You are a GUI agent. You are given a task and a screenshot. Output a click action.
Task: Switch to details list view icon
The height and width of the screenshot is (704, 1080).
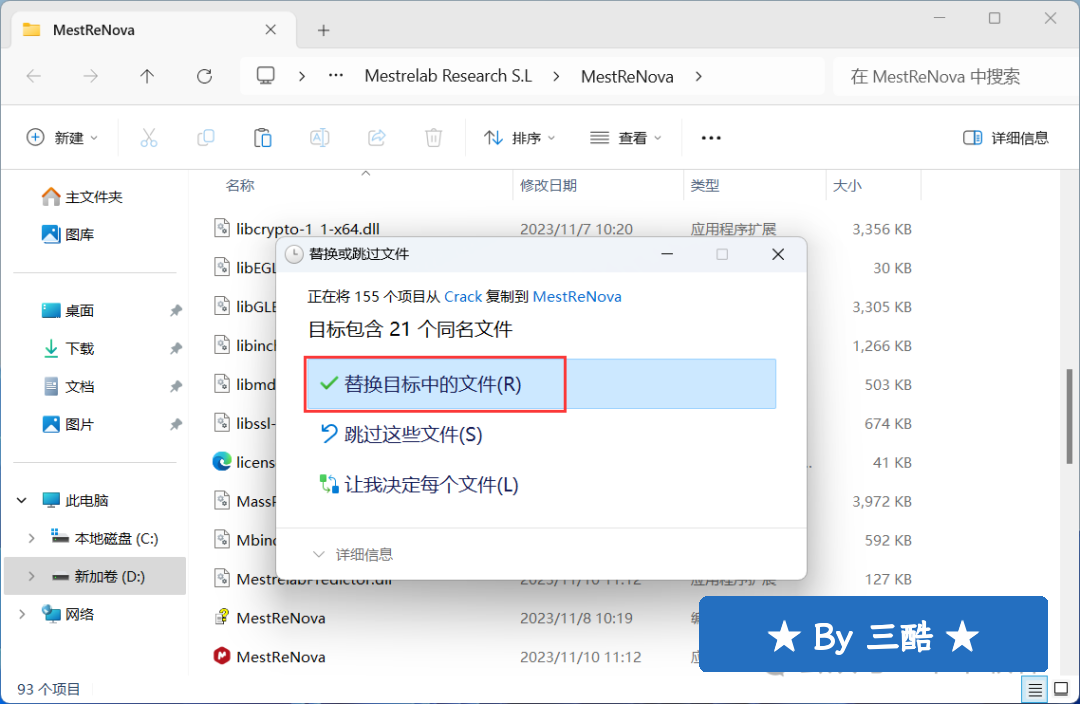(1035, 689)
